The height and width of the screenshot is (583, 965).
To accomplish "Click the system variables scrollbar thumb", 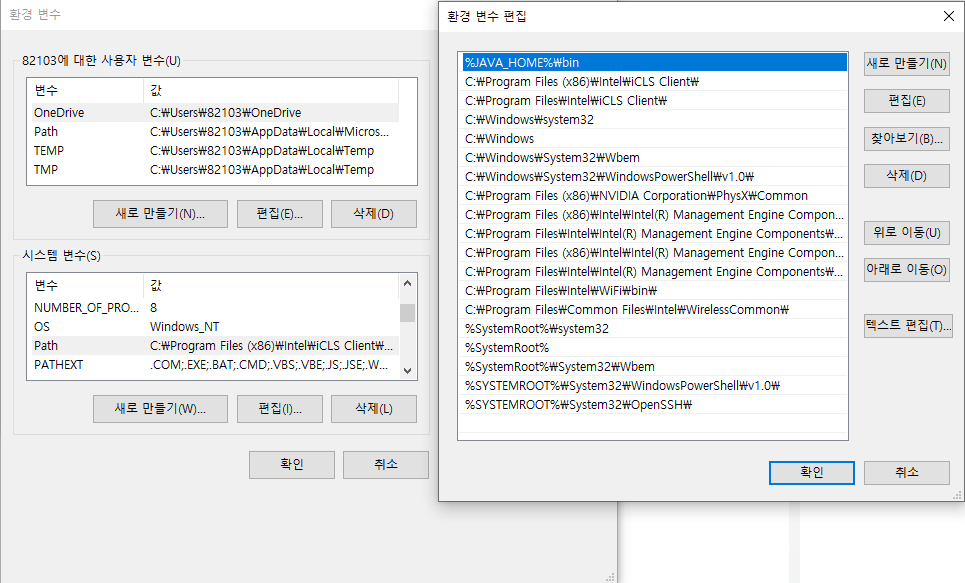I will click(x=407, y=313).
